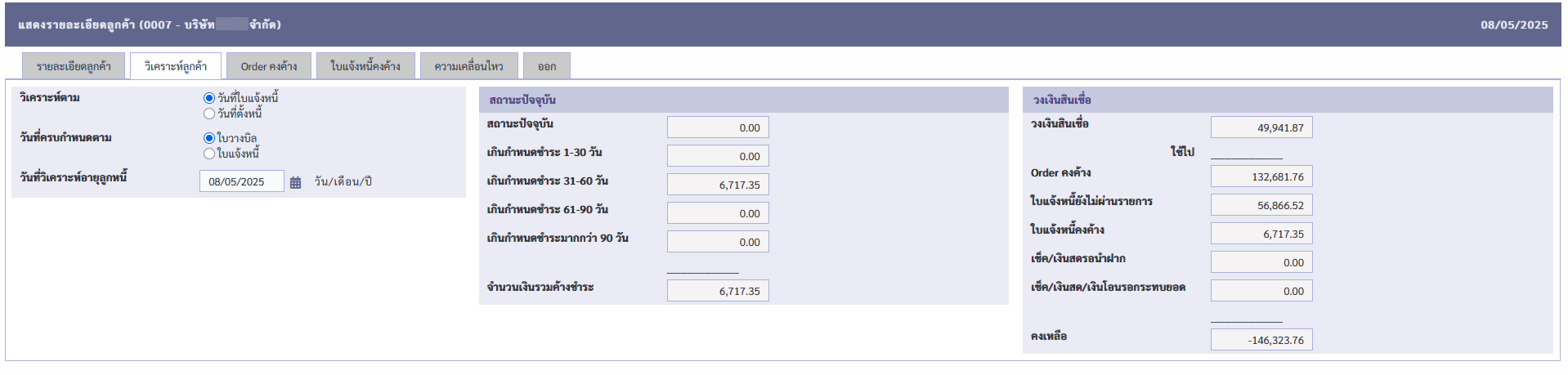Open the Order คงค้าง tab
The height and width of the screenshot is (375, 1568).
pos(268,66)
